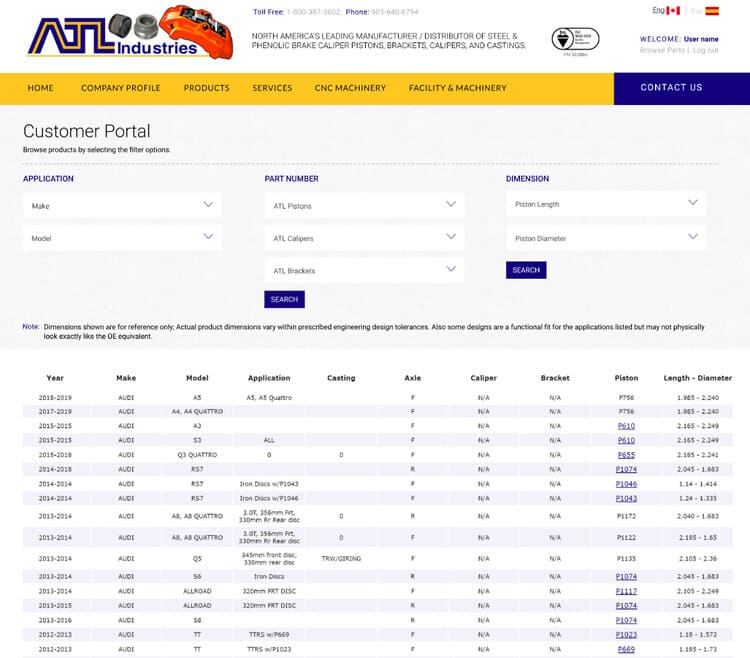The width and height of the screenshot is (750, 658).
Task: Click the Model column header
Action: 197,378
